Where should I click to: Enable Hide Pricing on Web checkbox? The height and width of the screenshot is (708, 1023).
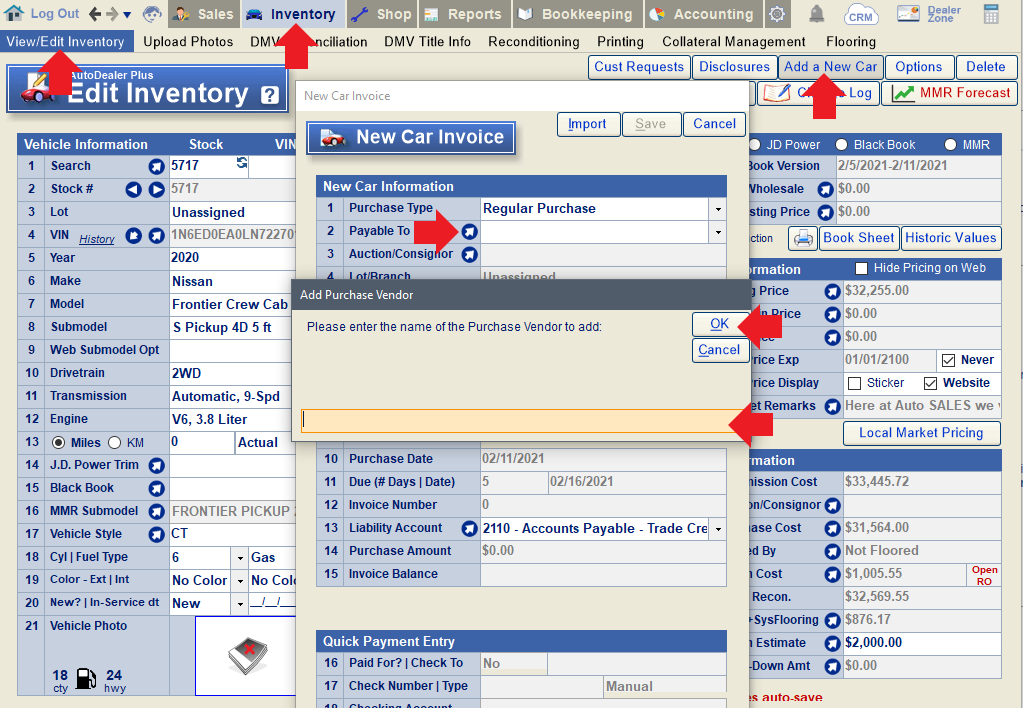(861, 269)
